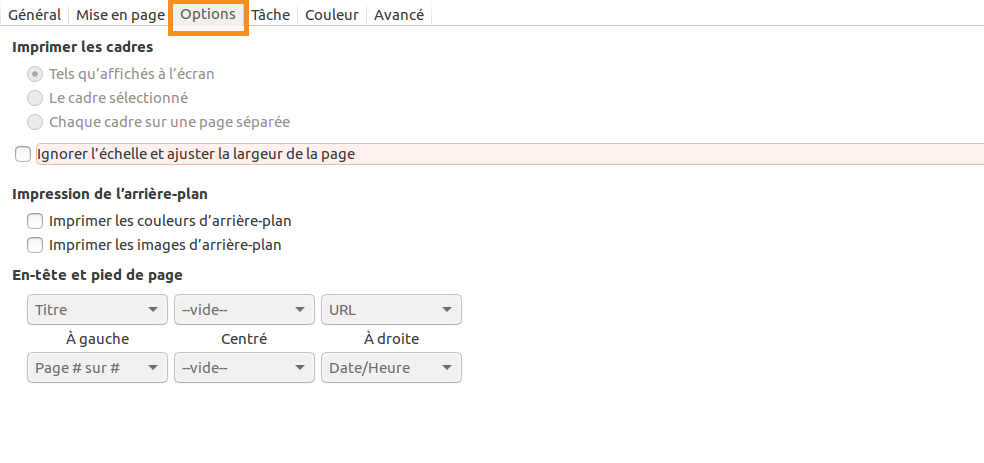Image resolution: width=984 pixels, height=463 pixels.
Task: Switch to the Avancé tab
Action: (398, 15)
